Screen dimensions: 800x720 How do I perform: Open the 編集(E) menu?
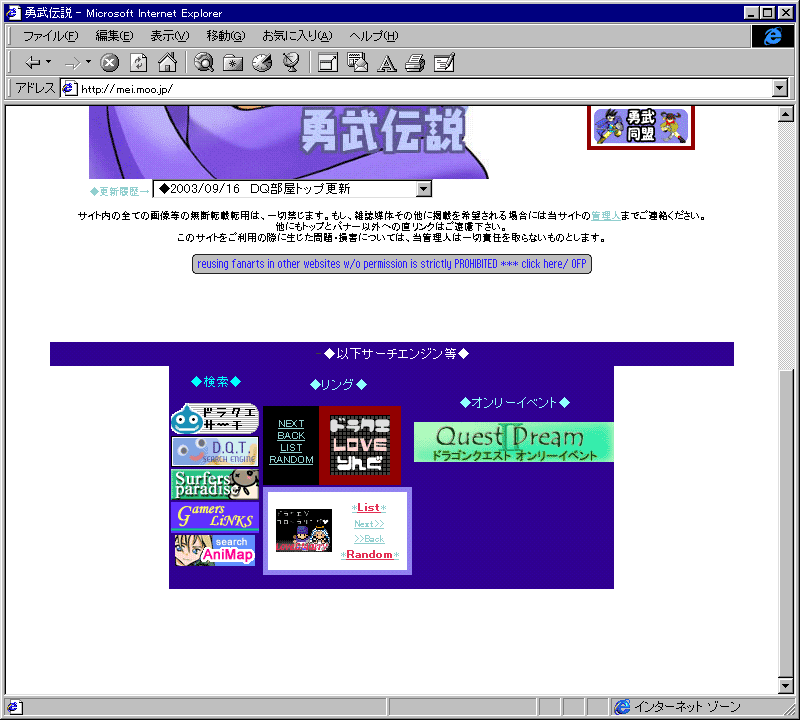114,36
